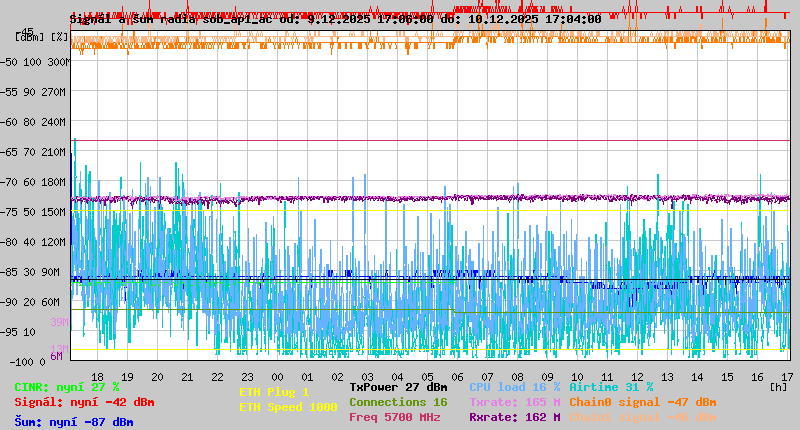Click the 00 hour tick on time axis
Viewport: 800px width, 430px height.
(277, 376)
